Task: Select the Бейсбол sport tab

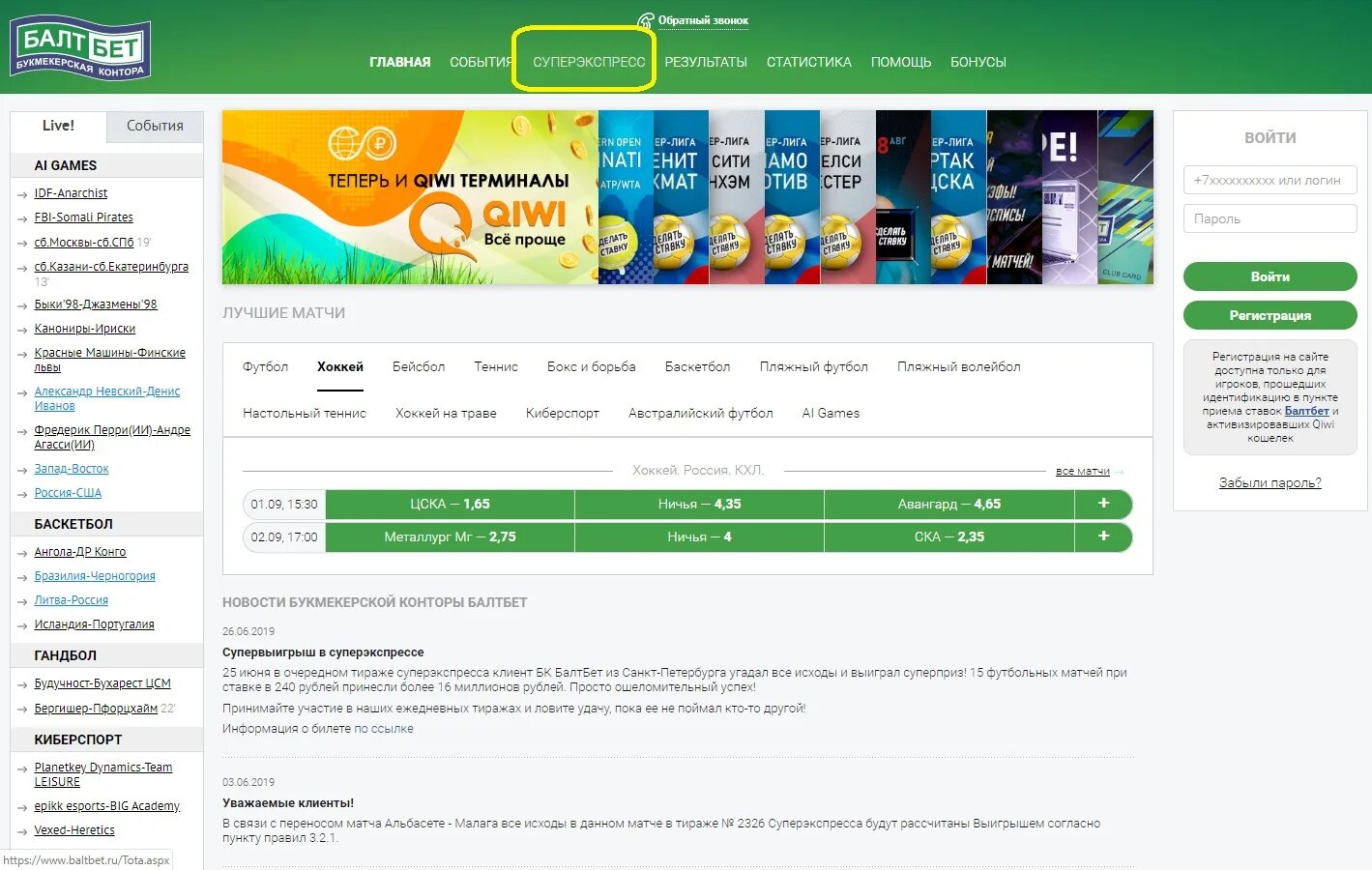Action: click(x=419, y=366)
